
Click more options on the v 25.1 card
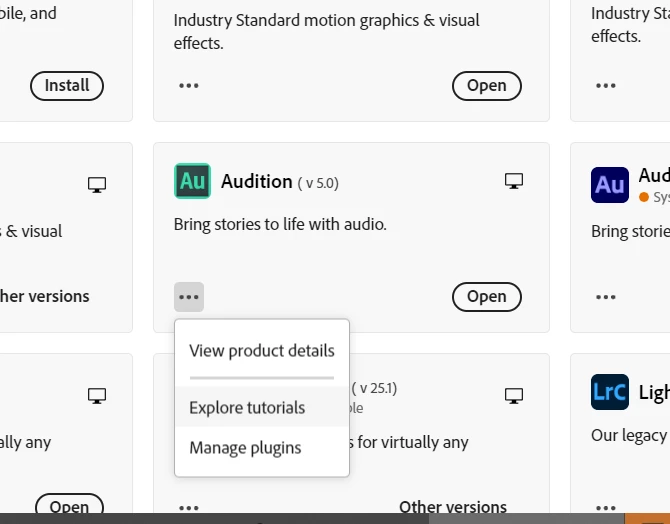point(189,508)
